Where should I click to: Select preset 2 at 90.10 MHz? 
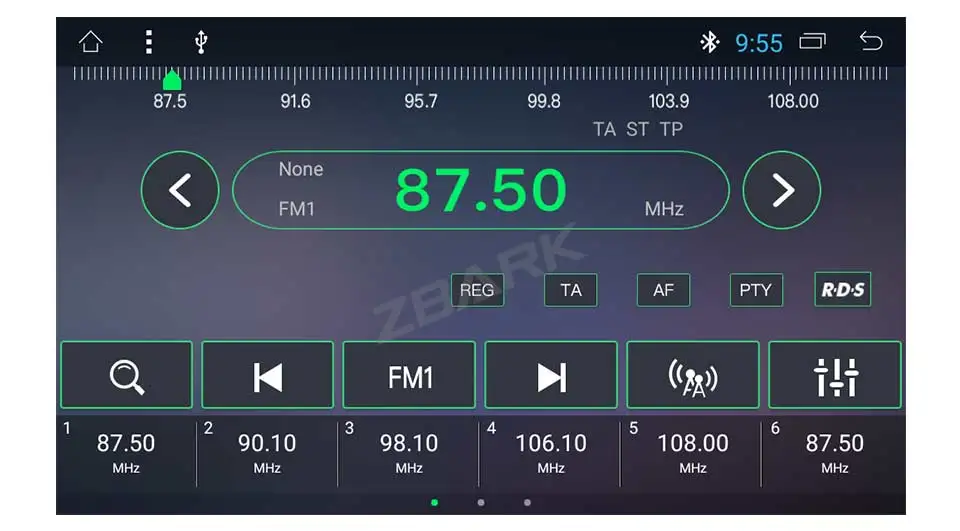[267, 452]
